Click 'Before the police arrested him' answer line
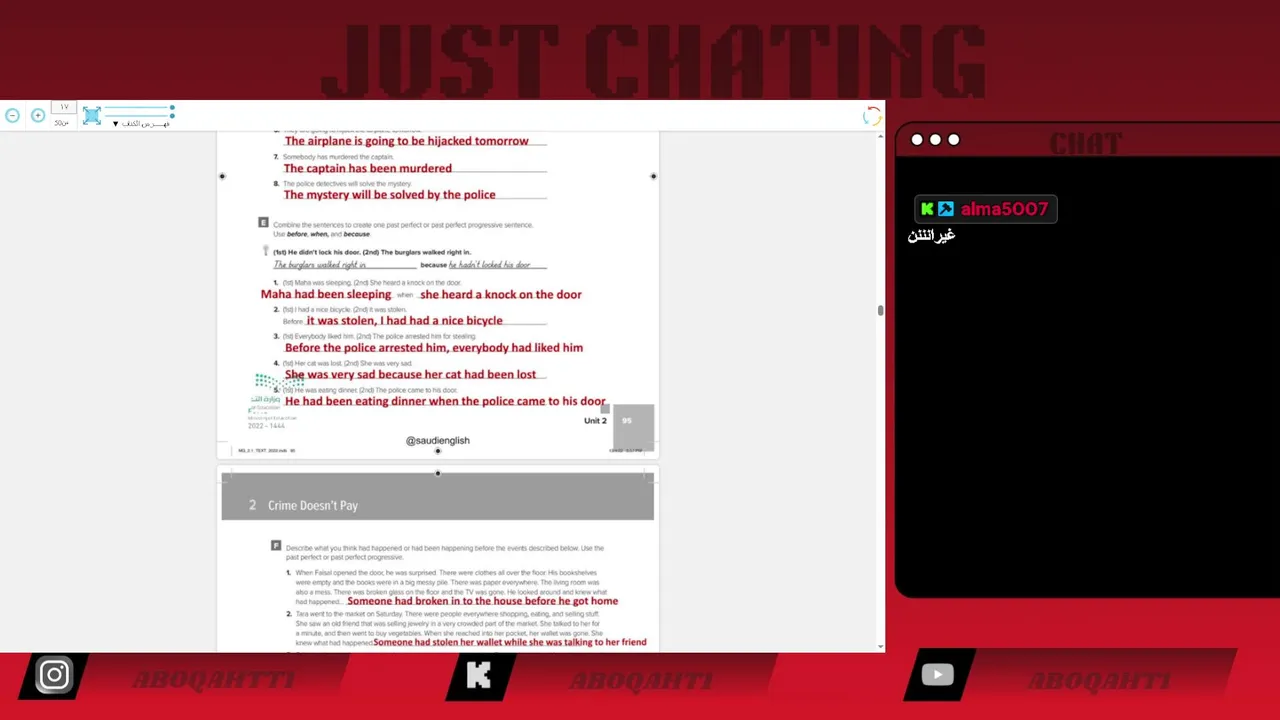Image resolution: width=1280 pixels, height=720 pixels. click(x=433, y=348)
